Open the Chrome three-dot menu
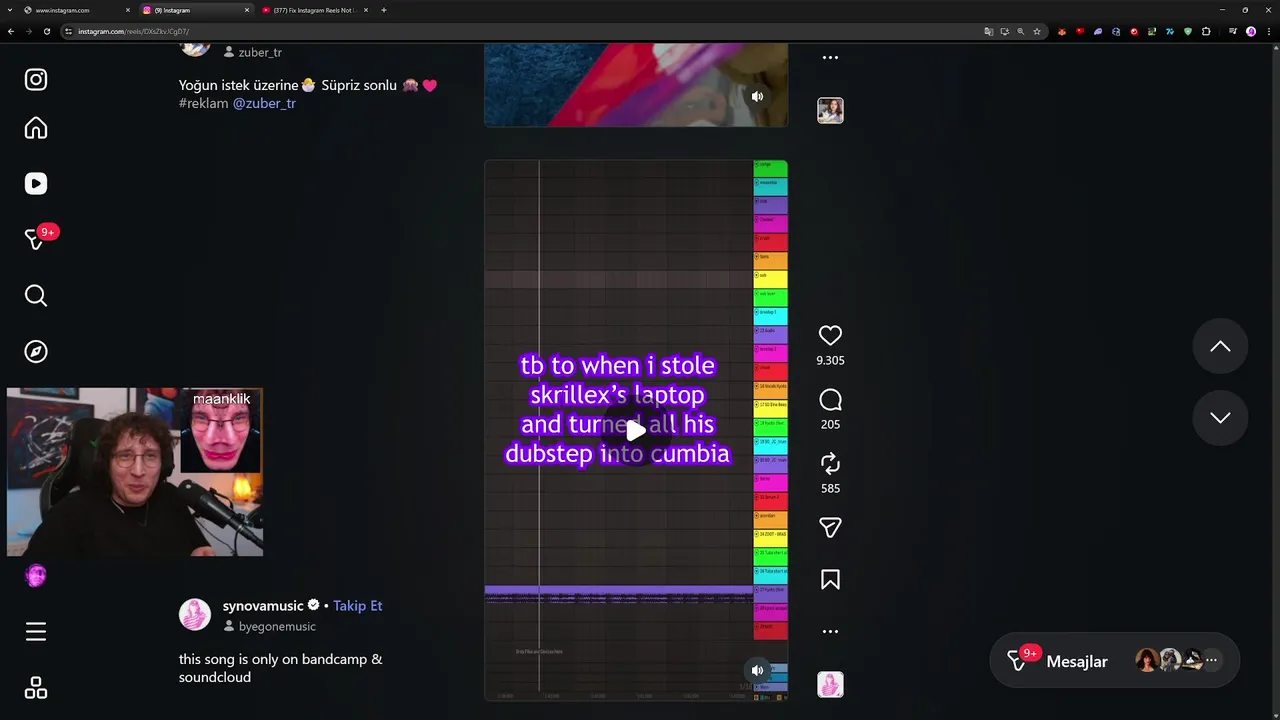The height and width of the screenshot is (720, 1280). pyautogui.click(x=1268, y=31)
